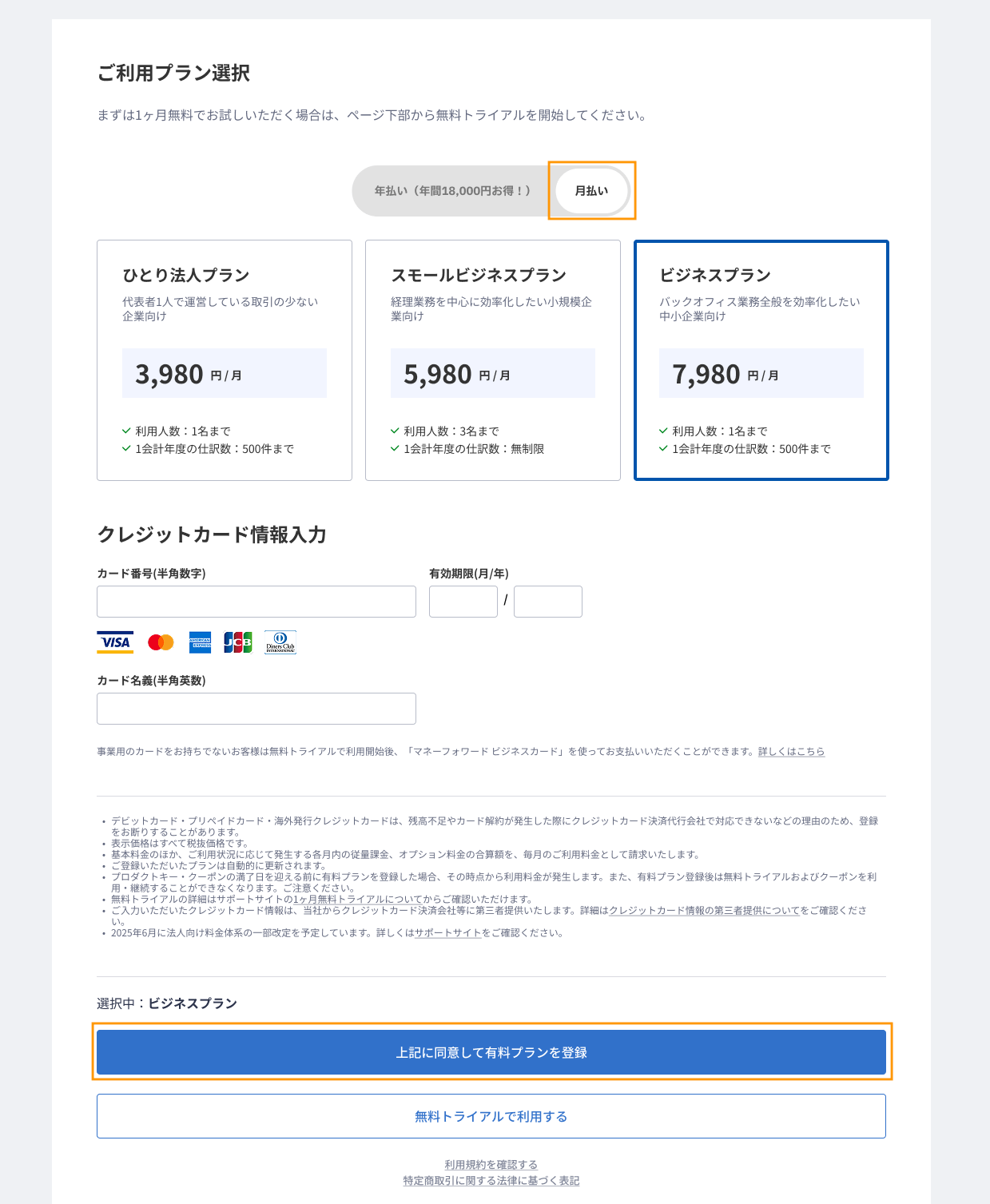Choose the ひとり法人プラン card

225,360
